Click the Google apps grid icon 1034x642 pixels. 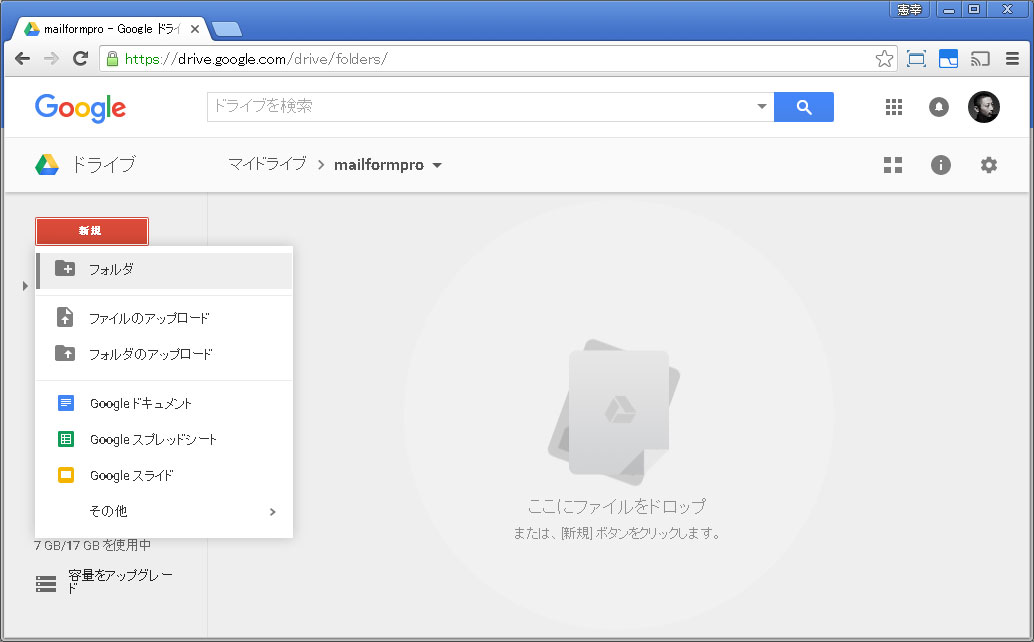tap(894, 107)
